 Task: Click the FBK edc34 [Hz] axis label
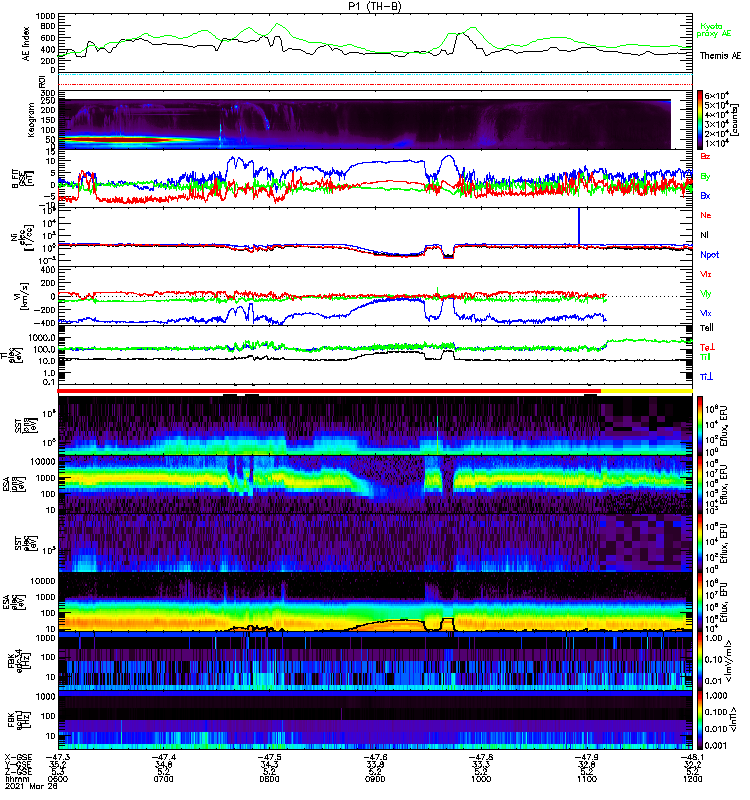pos(19,662)
